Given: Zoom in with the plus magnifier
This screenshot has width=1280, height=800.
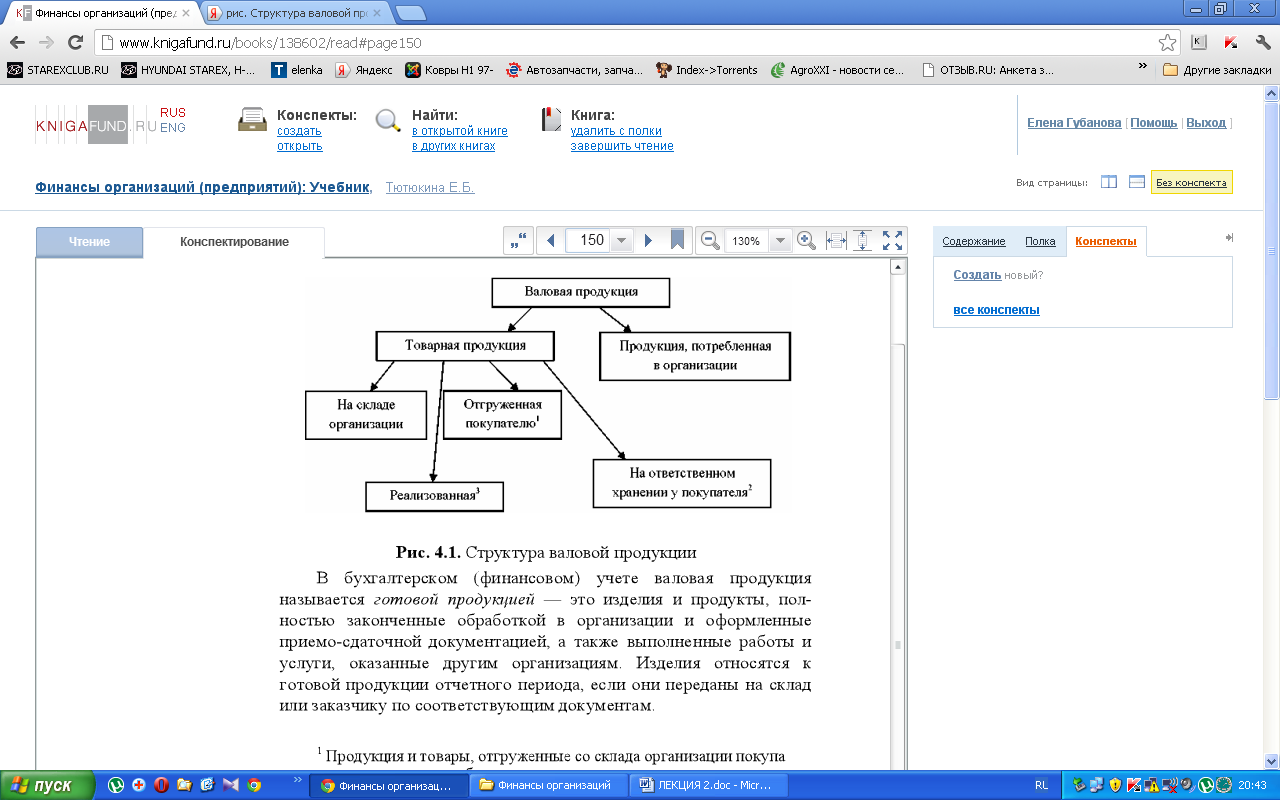Looking at the screenshot, I should point(807,241).
